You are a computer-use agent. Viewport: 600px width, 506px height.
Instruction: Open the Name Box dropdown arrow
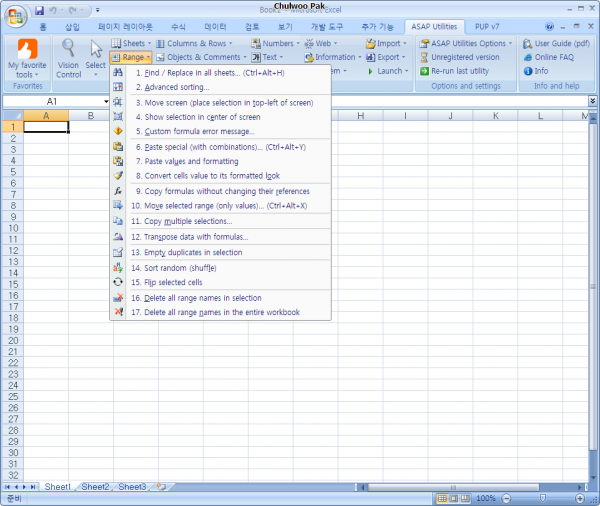pyautogui.click(x=106, y=101)
